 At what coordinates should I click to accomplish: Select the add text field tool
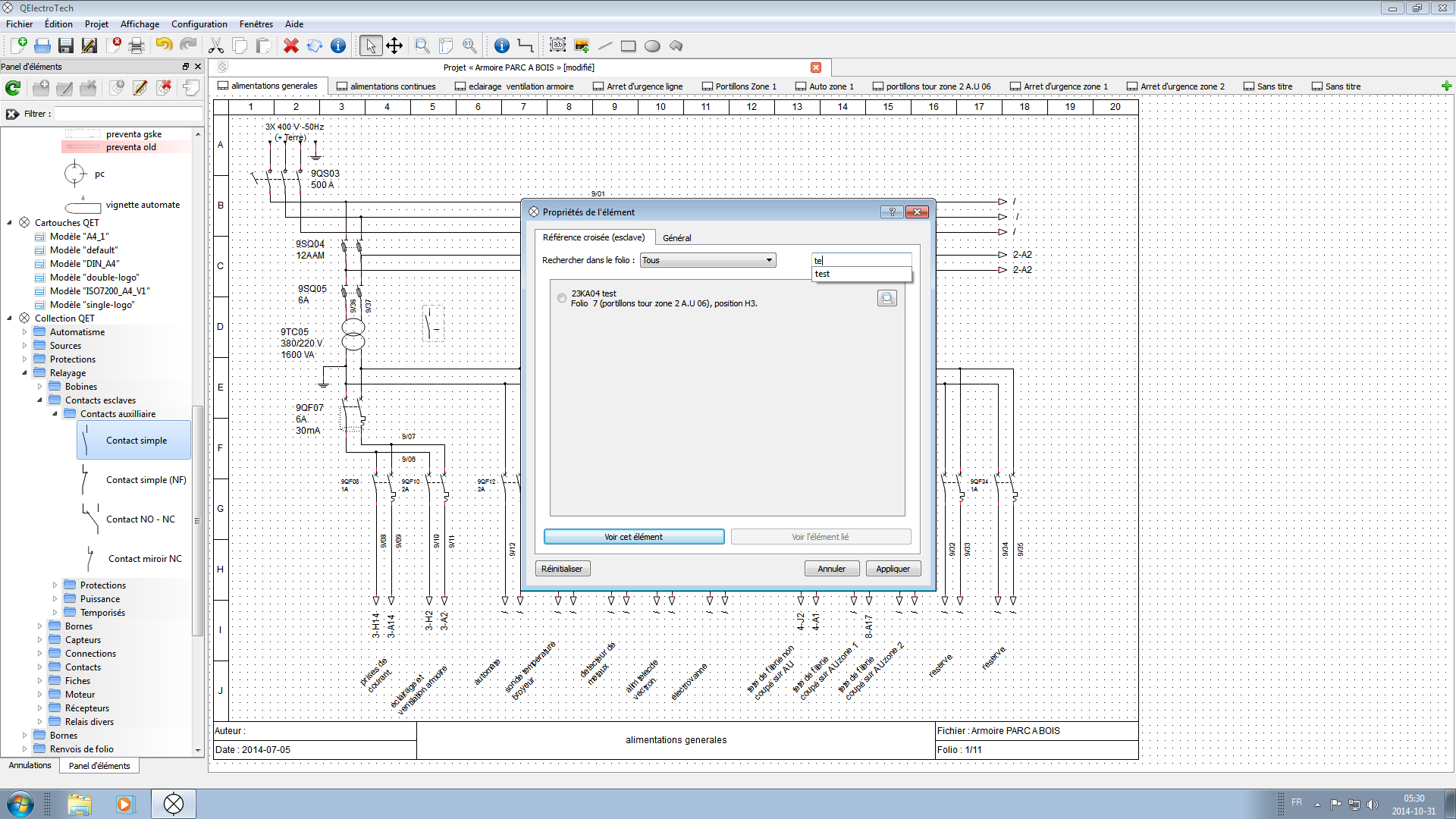pos(558,45)
